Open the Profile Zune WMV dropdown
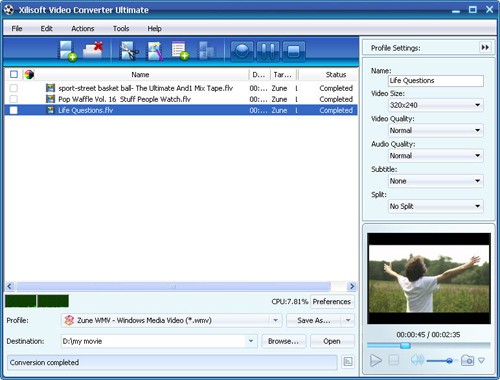Viewport: 500px width, 380px height. 275,320
